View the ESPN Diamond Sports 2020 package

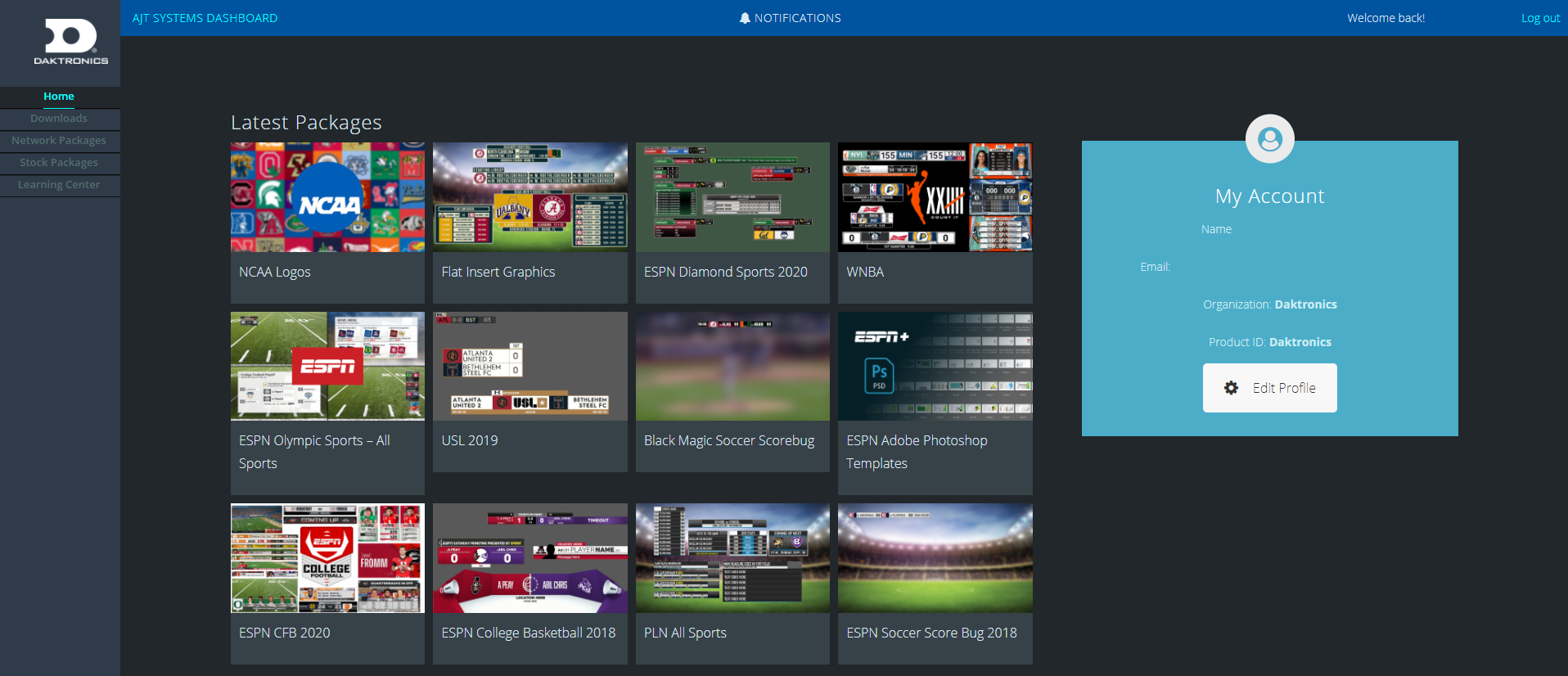tap(732, 197)
